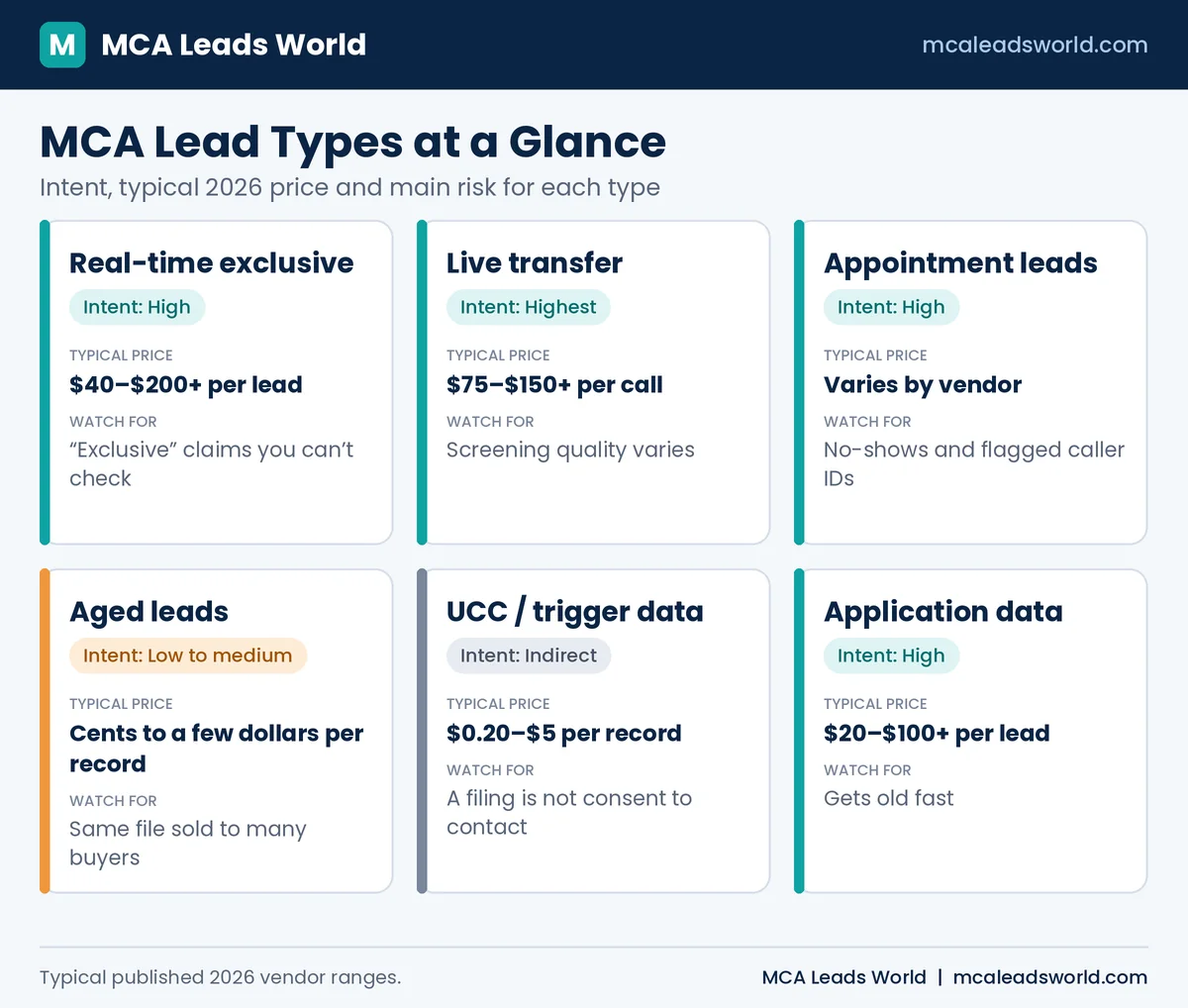Viewport: 1188px width, 1008px height.
Task: Click the 'Intent: High' badge under Real-time exclusive
Action: tap(137, 307)
